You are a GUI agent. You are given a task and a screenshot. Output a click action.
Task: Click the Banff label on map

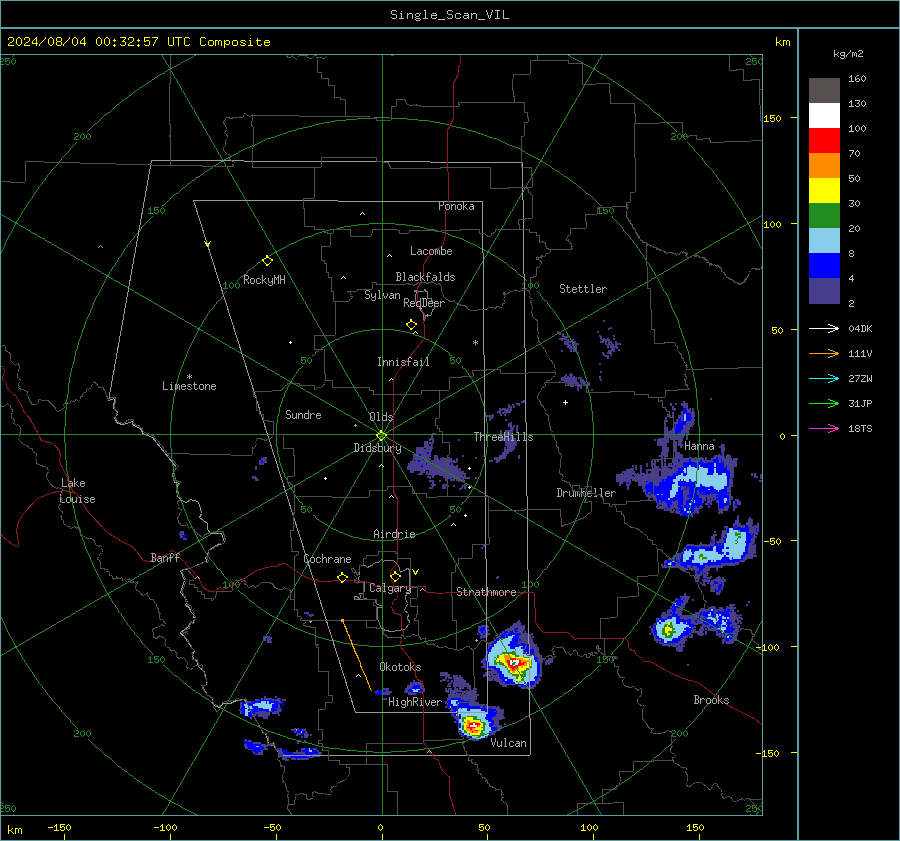click(165, 558)
